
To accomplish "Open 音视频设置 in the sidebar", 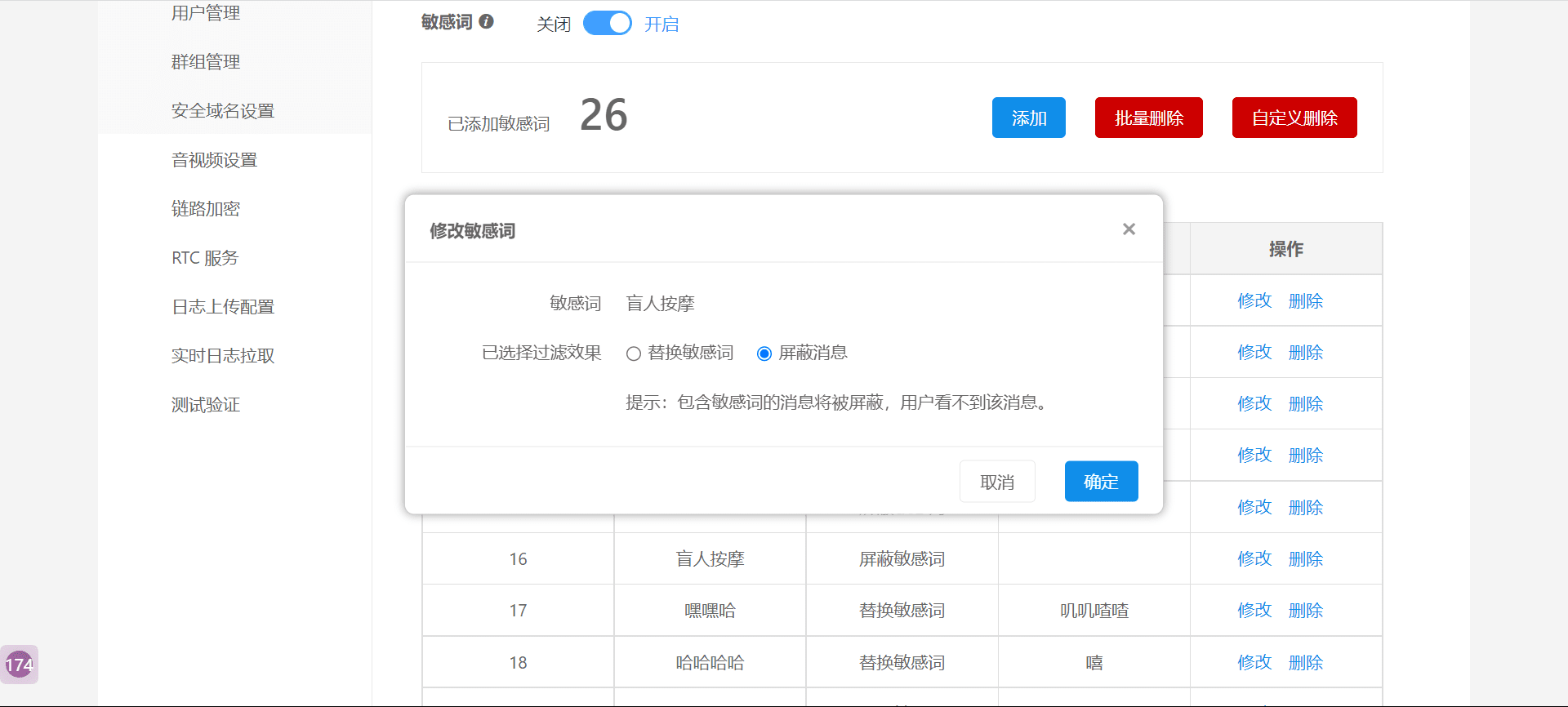I will [215, 160].
